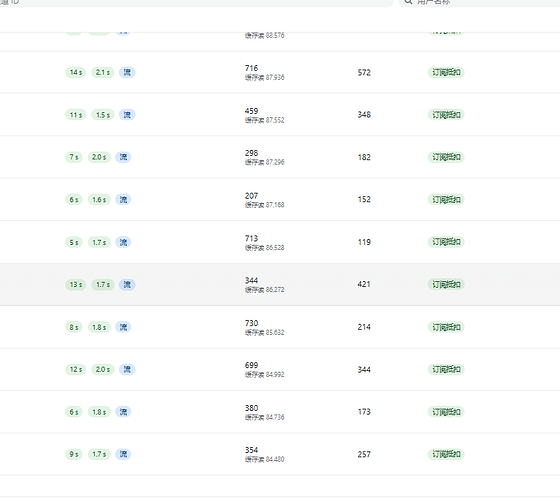Click the token count 380
This screenshot has height=500, width=560.
(251, 408)
